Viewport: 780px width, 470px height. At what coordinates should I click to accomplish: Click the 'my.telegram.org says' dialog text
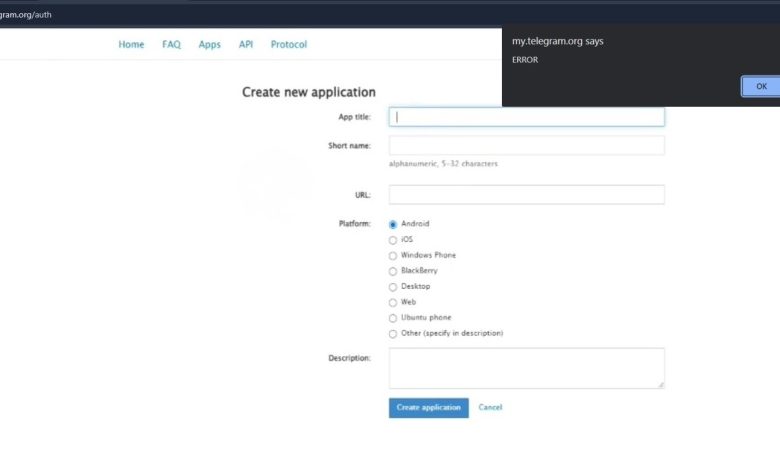[557, 41]
